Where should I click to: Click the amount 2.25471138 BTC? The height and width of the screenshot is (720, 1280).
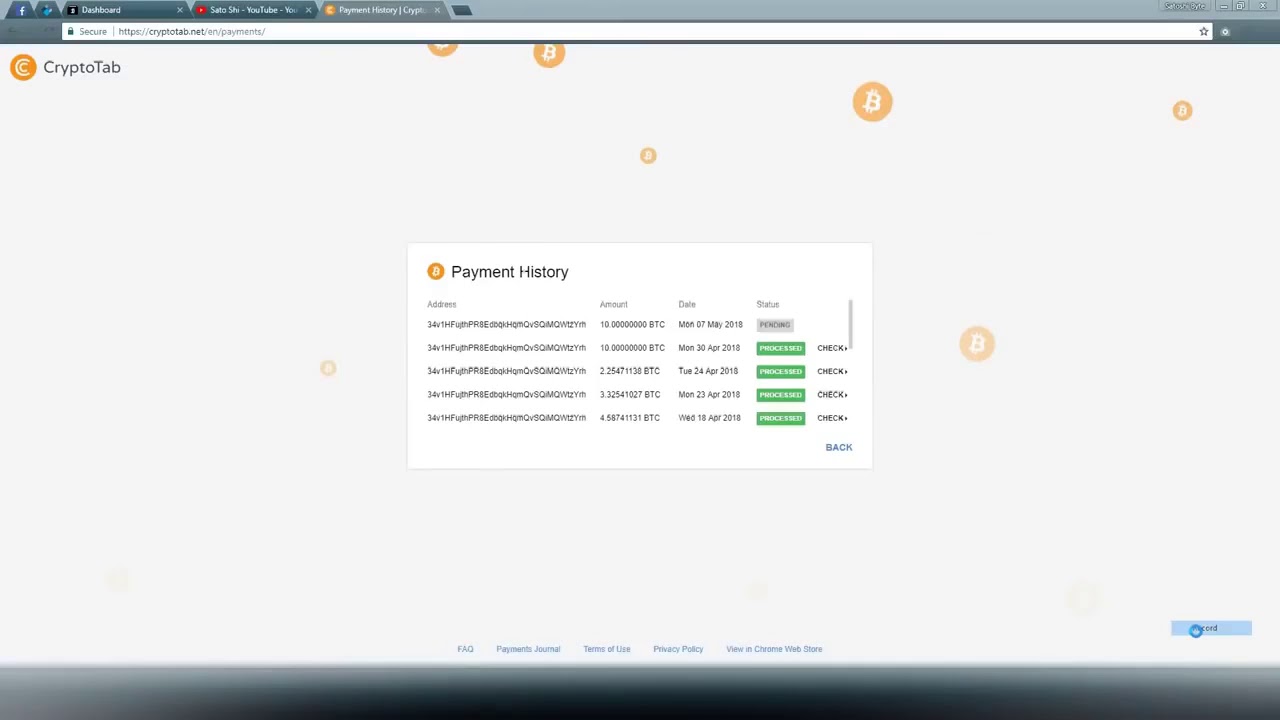click(629, 371)
